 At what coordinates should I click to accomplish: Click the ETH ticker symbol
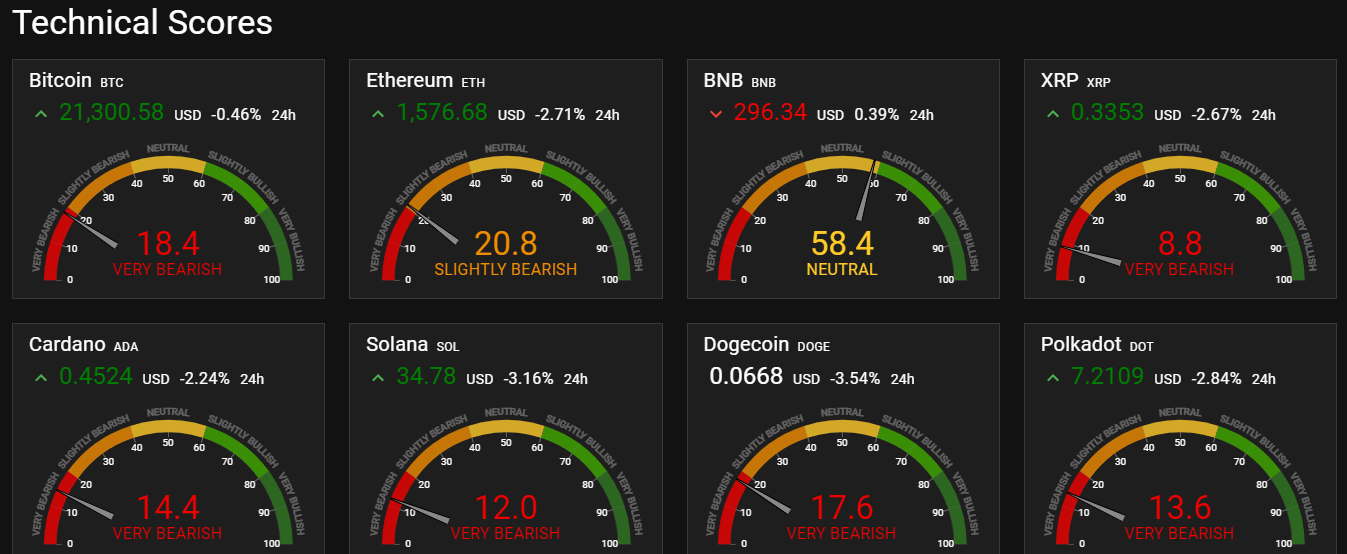(473, 83)
